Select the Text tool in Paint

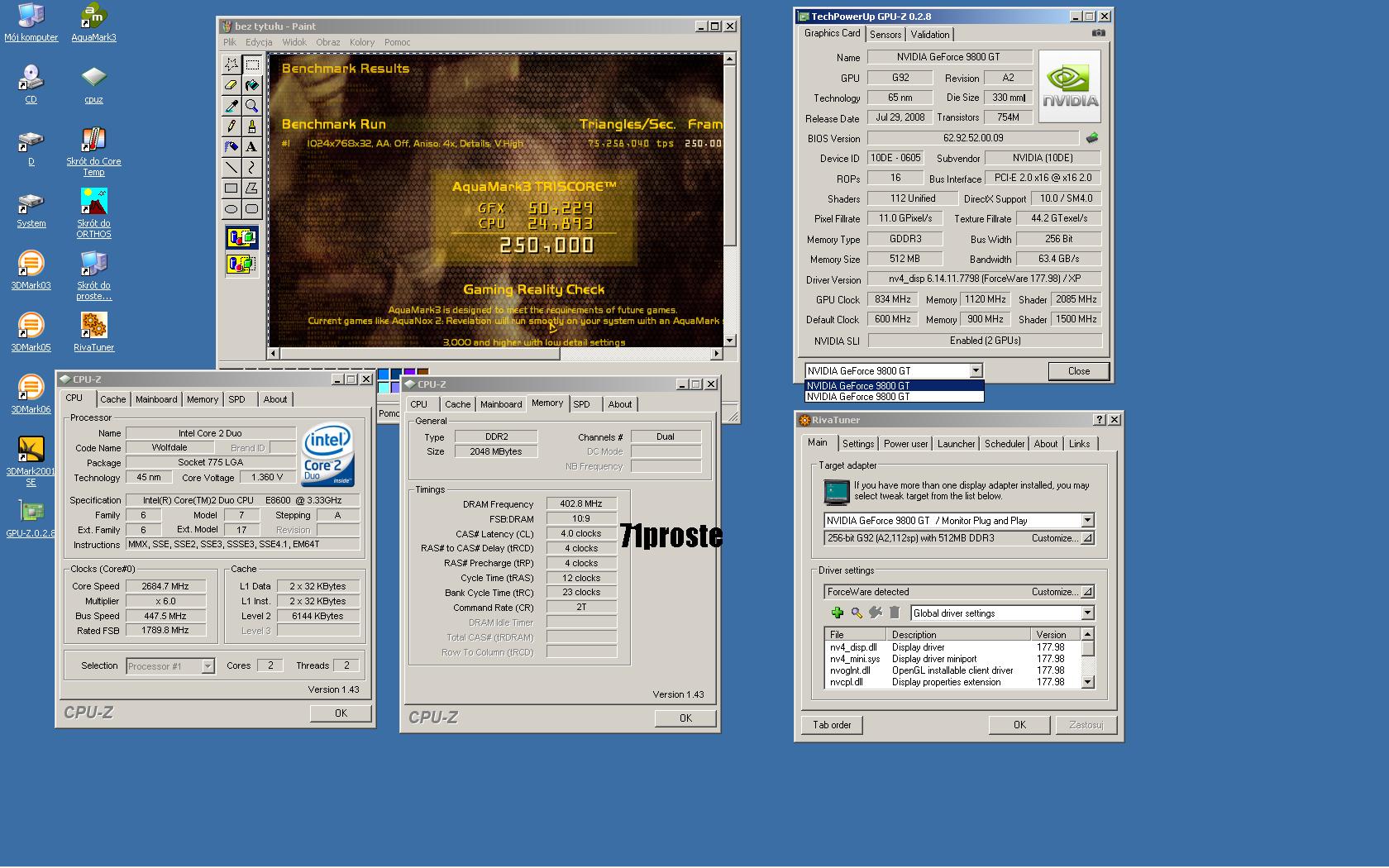coord(252,147)
